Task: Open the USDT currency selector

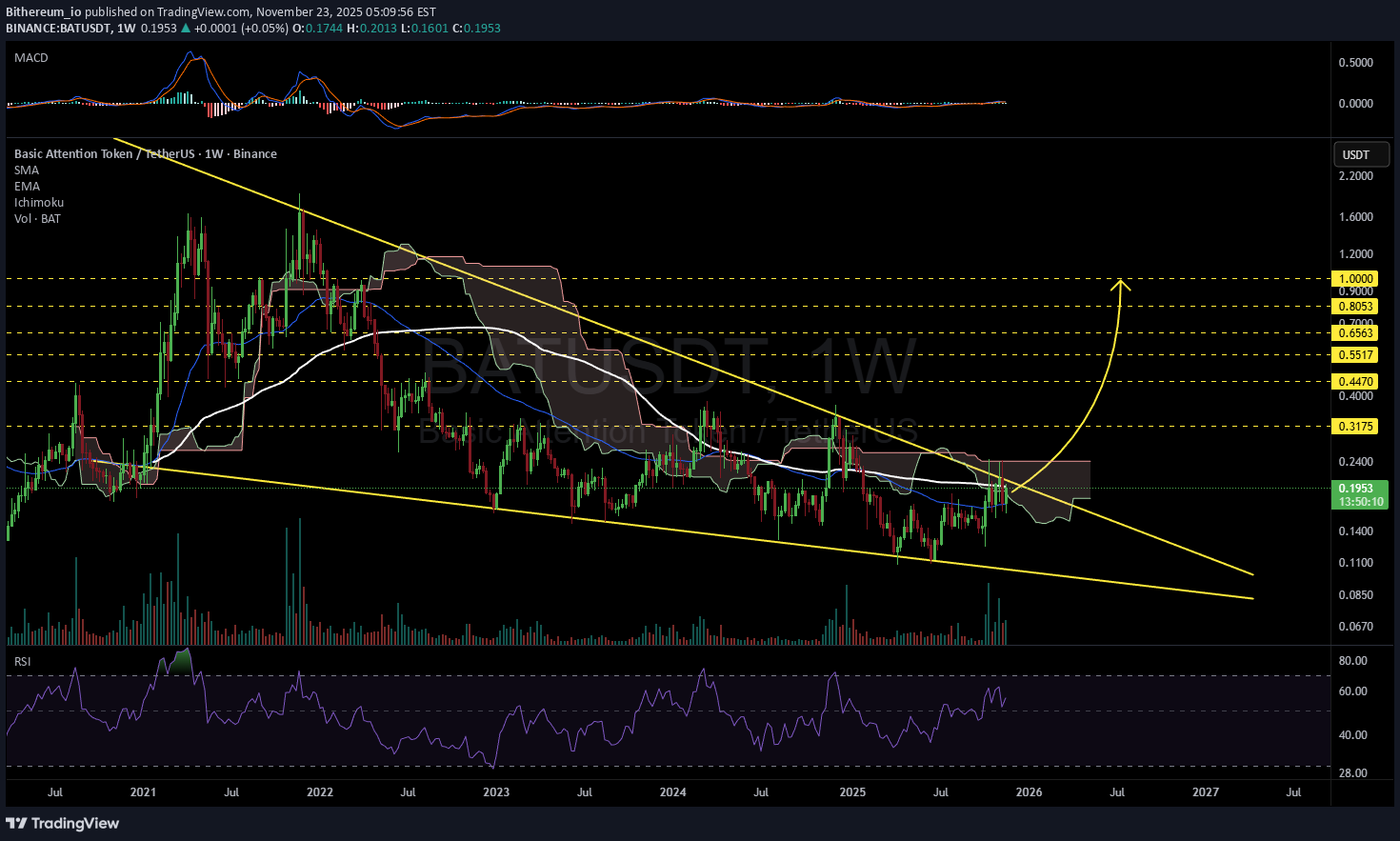Action: tap(1355, 154)
